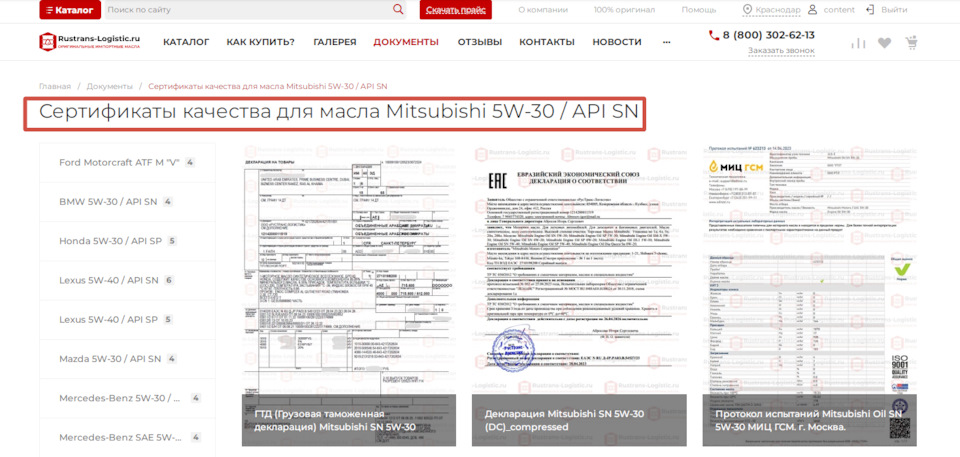Open the ГАЛЕРЕЯ menu item

[x=334, y=42]
